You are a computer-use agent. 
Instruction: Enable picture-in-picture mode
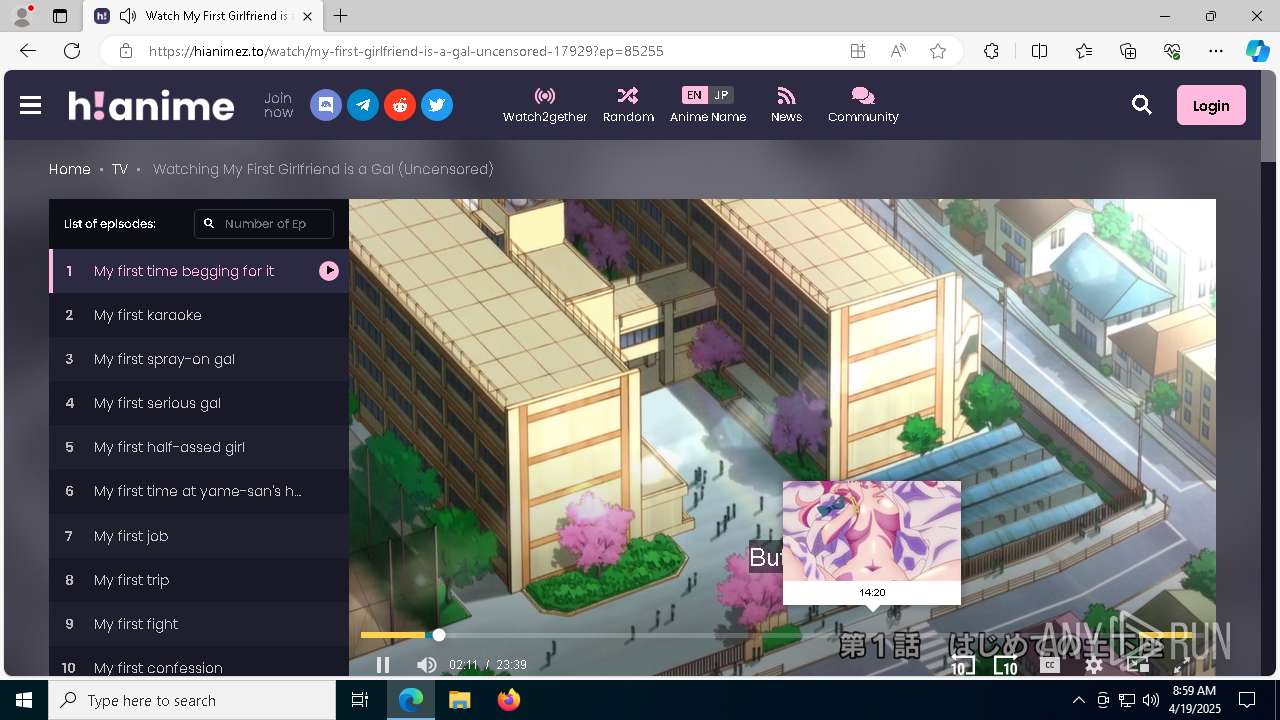coord(1138,665)
